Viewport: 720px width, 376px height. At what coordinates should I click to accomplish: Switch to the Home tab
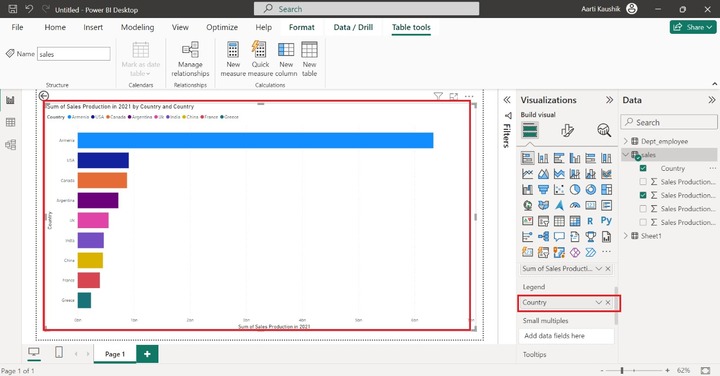point(55,27)
